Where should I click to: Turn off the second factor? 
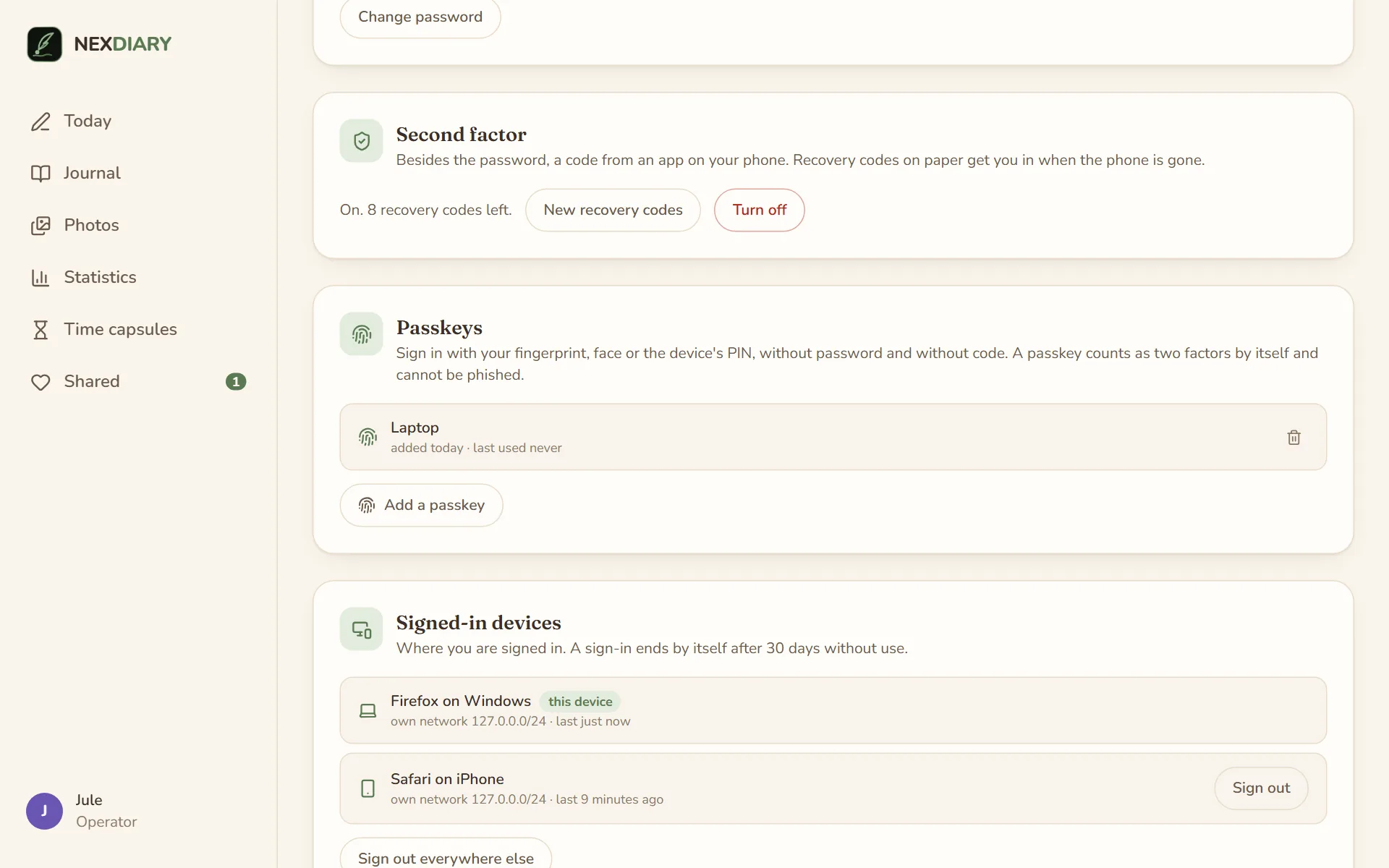click(759, 210)
